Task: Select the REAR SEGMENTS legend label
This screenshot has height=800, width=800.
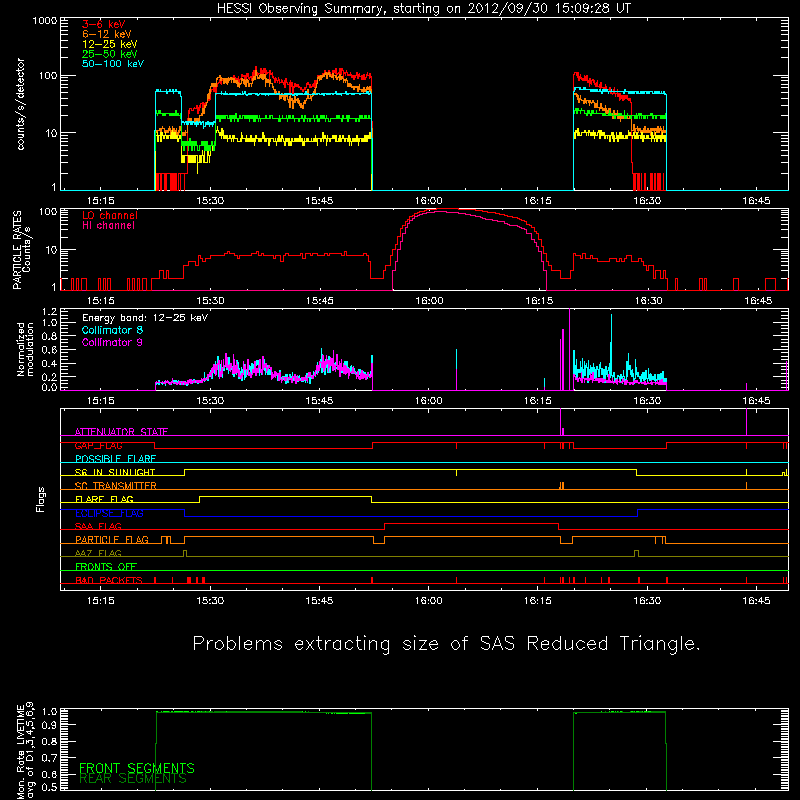Action: (133, 779)
